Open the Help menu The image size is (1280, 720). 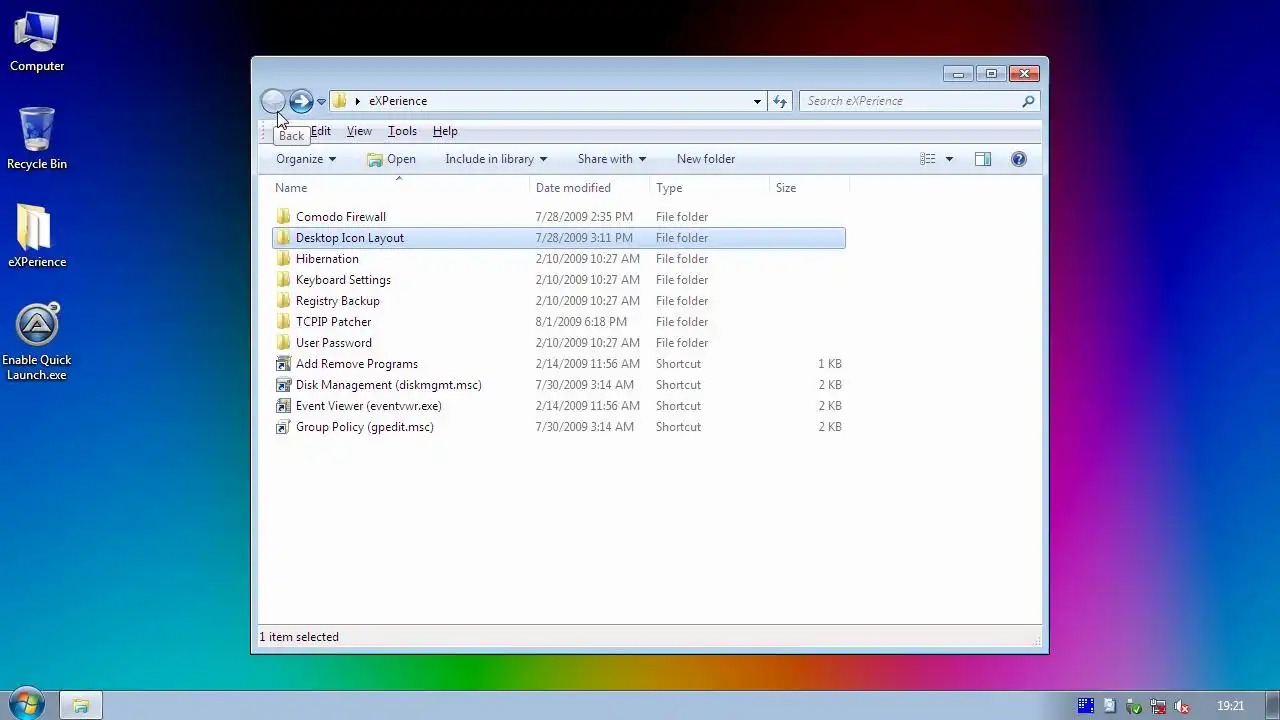445,131
